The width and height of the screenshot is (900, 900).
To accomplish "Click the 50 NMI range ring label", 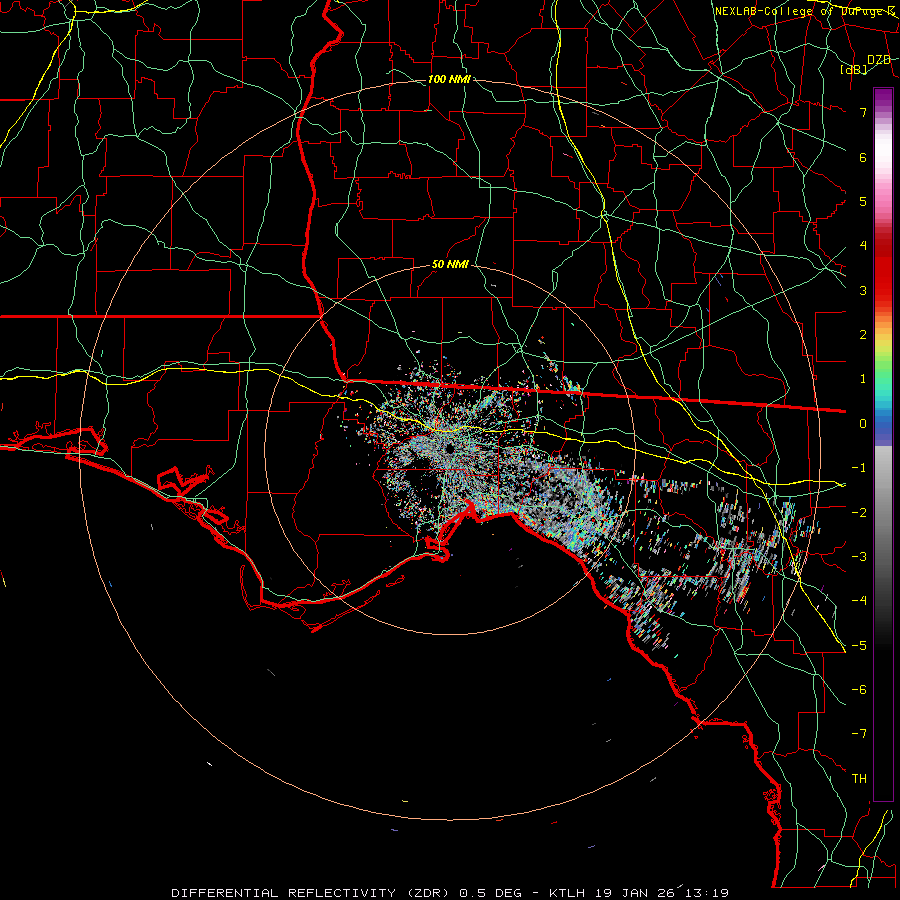I will click(x=450, y=265).
